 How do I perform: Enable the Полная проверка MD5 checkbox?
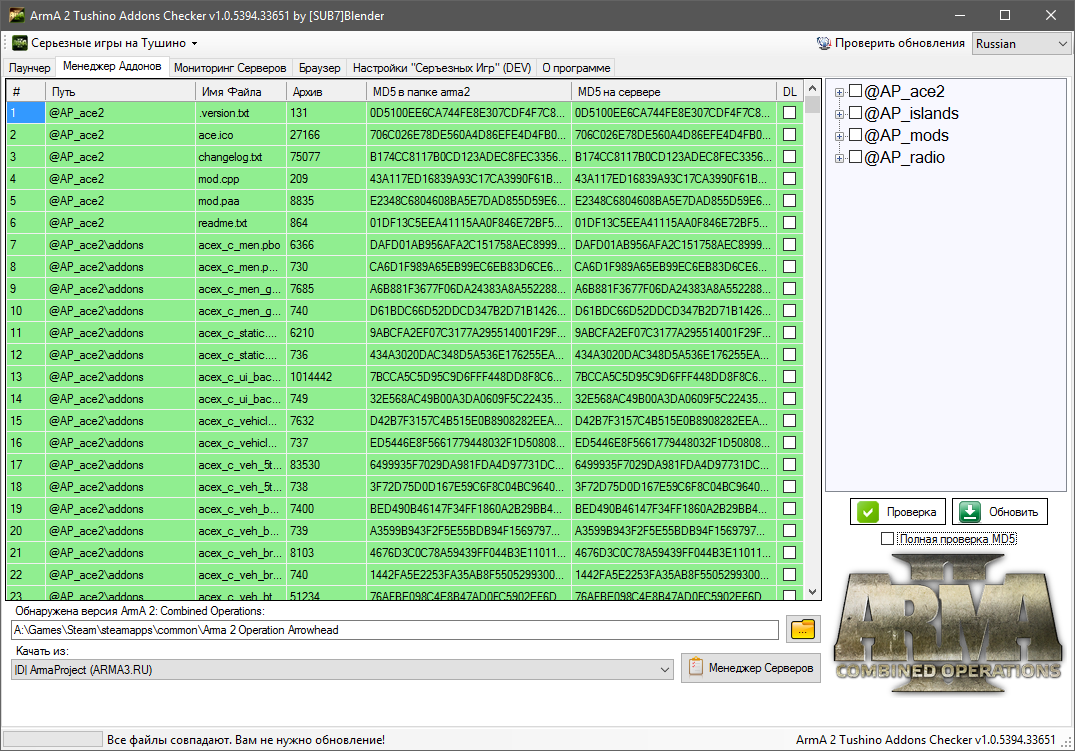(887, 539)
